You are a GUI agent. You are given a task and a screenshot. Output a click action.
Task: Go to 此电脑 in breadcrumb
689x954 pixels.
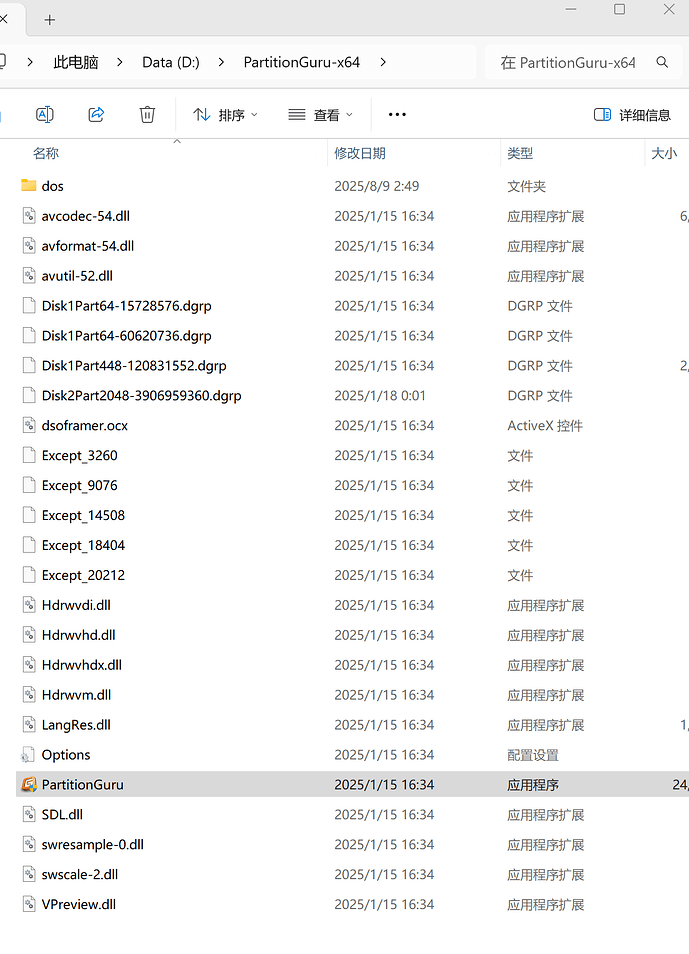[x=75, y=62]
